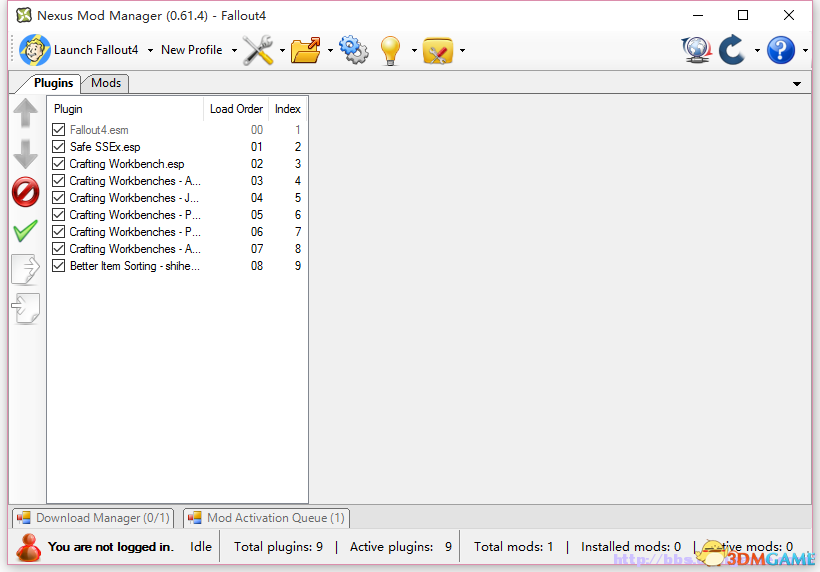This screenshot has height=572, width=820.
Task: Uncheck the Fallout4.esm plugin checkbox
Action: pos(59,130)
